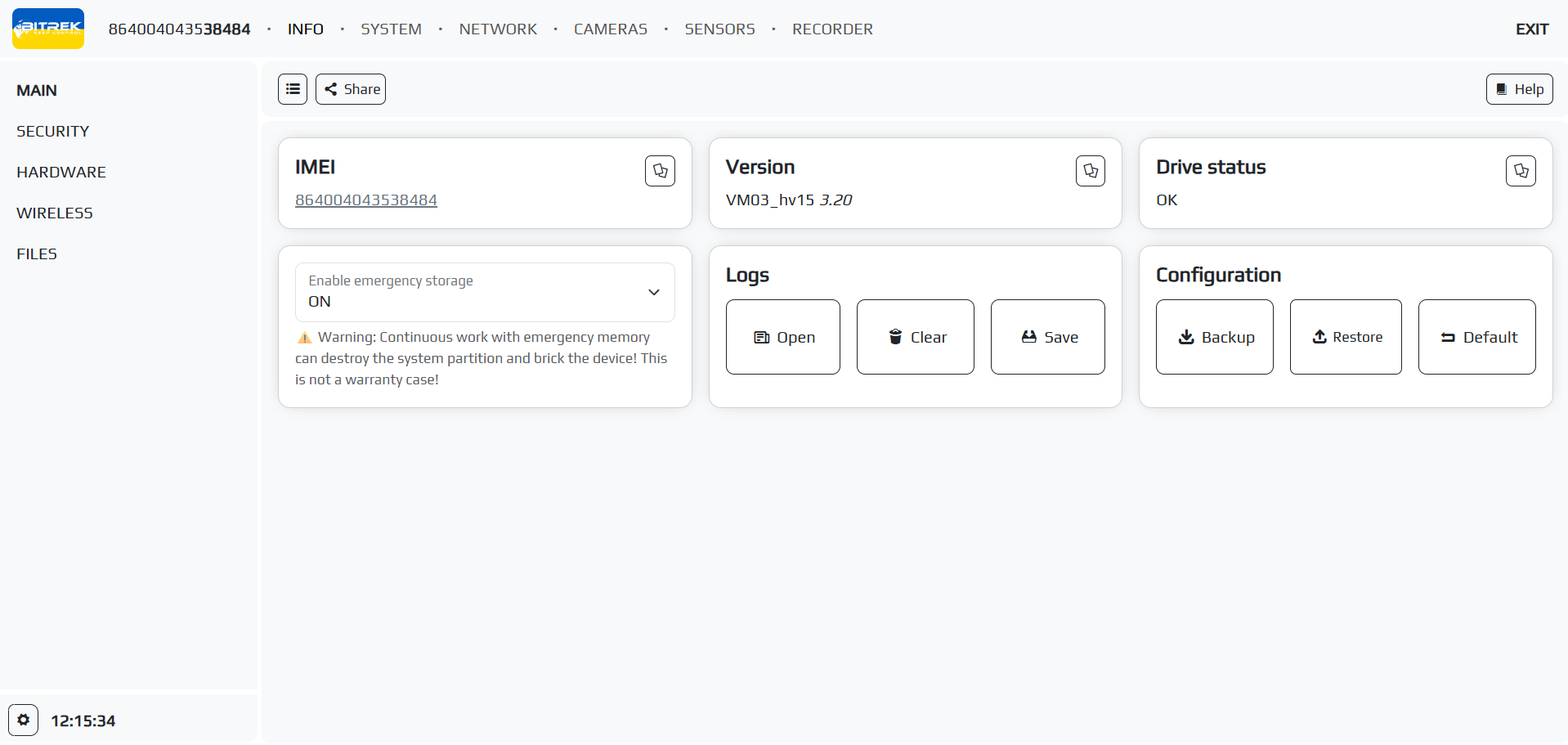
Task: Select SECURITY in the sidebar
Action: tap(53, 131)
